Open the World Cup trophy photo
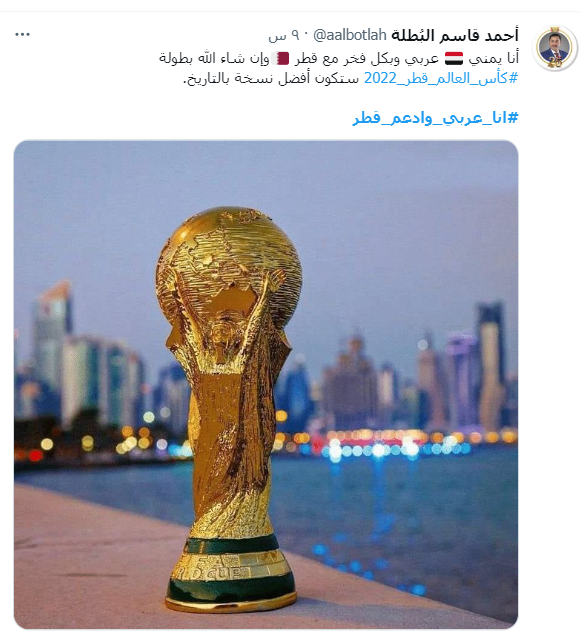This screenshot has height=635, width=579. pos(266,384)
